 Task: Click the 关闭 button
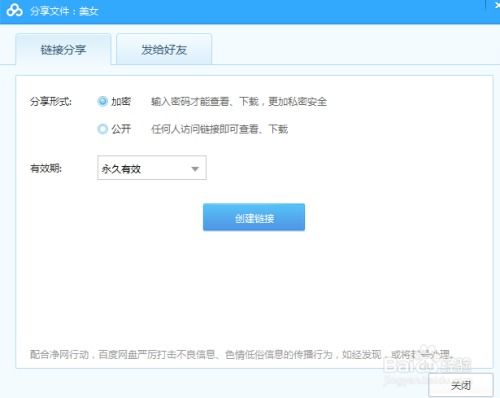(461, 385)
